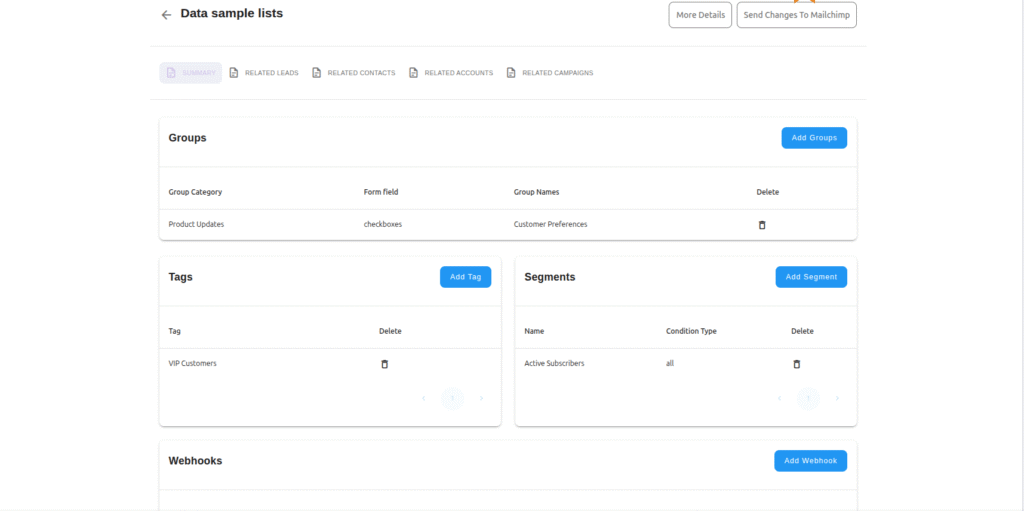Go to previous page in Tags pagination
Image resolution: width=1024 pixels, height=511 pixels.
(x=423, y=398)
